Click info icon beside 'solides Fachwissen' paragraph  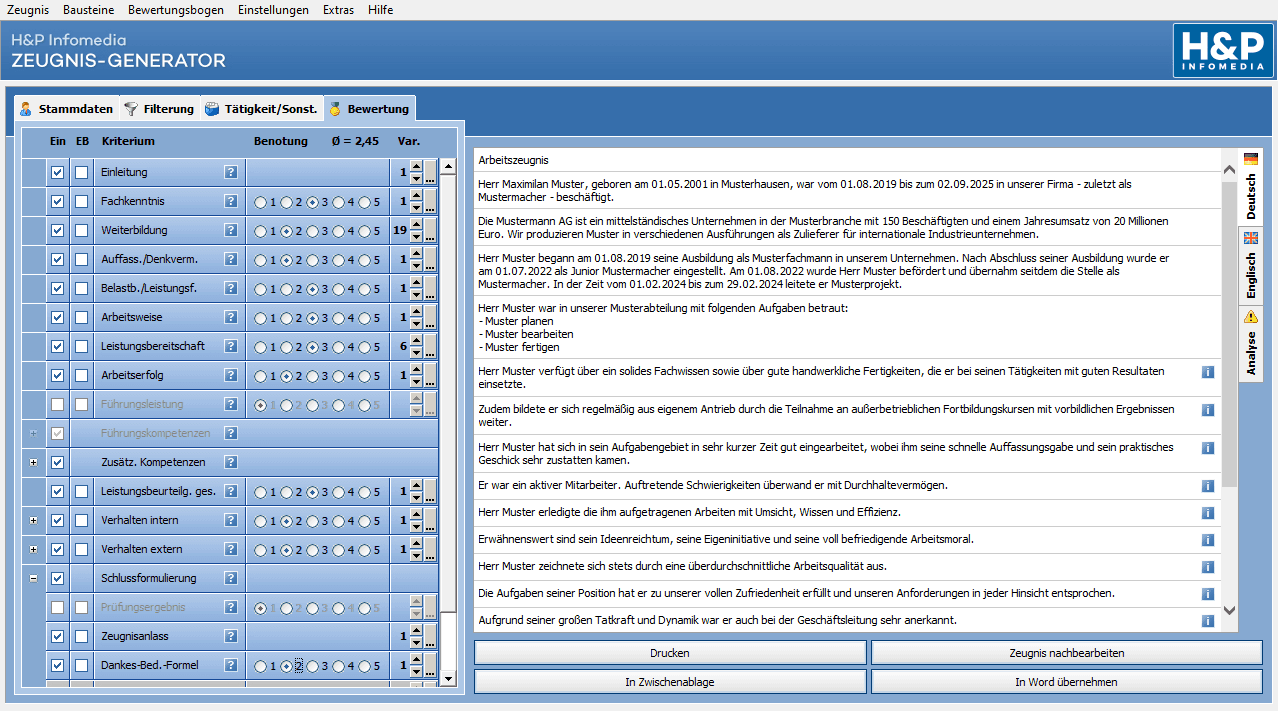click(x=1207, y=372)
